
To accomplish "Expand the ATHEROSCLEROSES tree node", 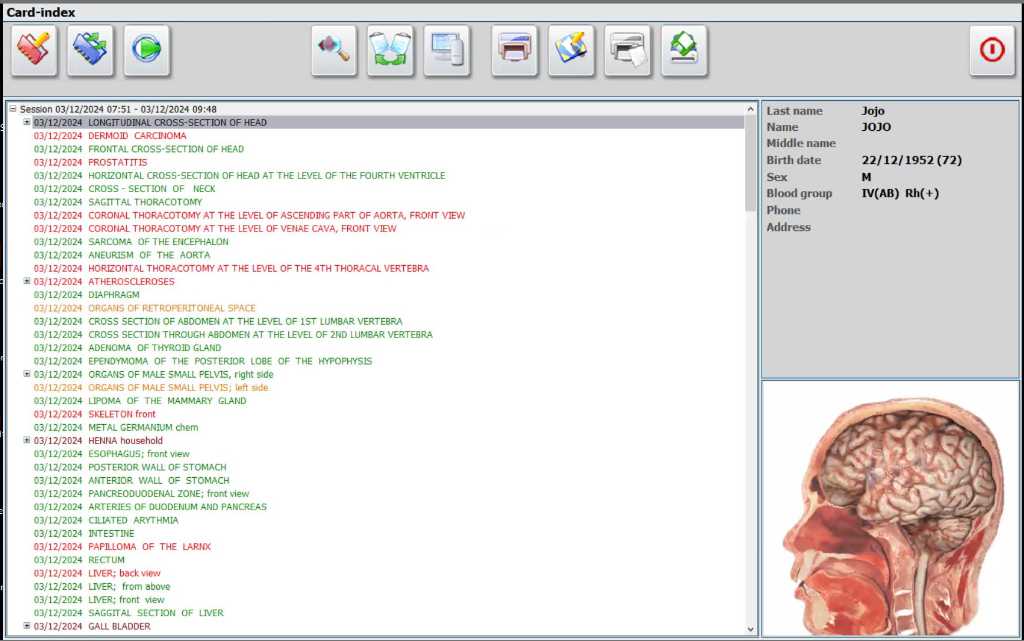I will (x=27, y=281).
